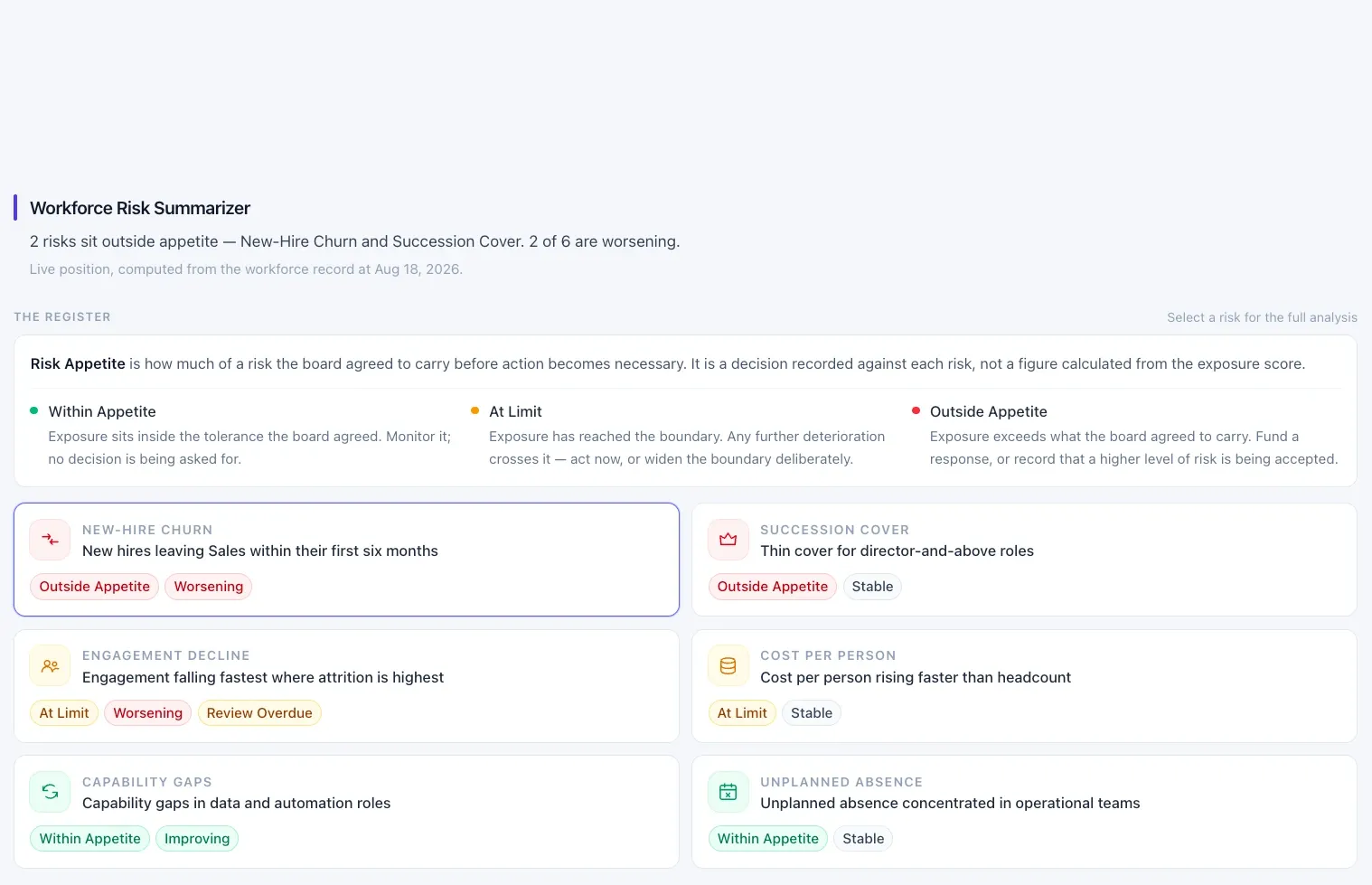
Task: Click Stable badge on Succession Cover card
Action: (x=872, y=587)
